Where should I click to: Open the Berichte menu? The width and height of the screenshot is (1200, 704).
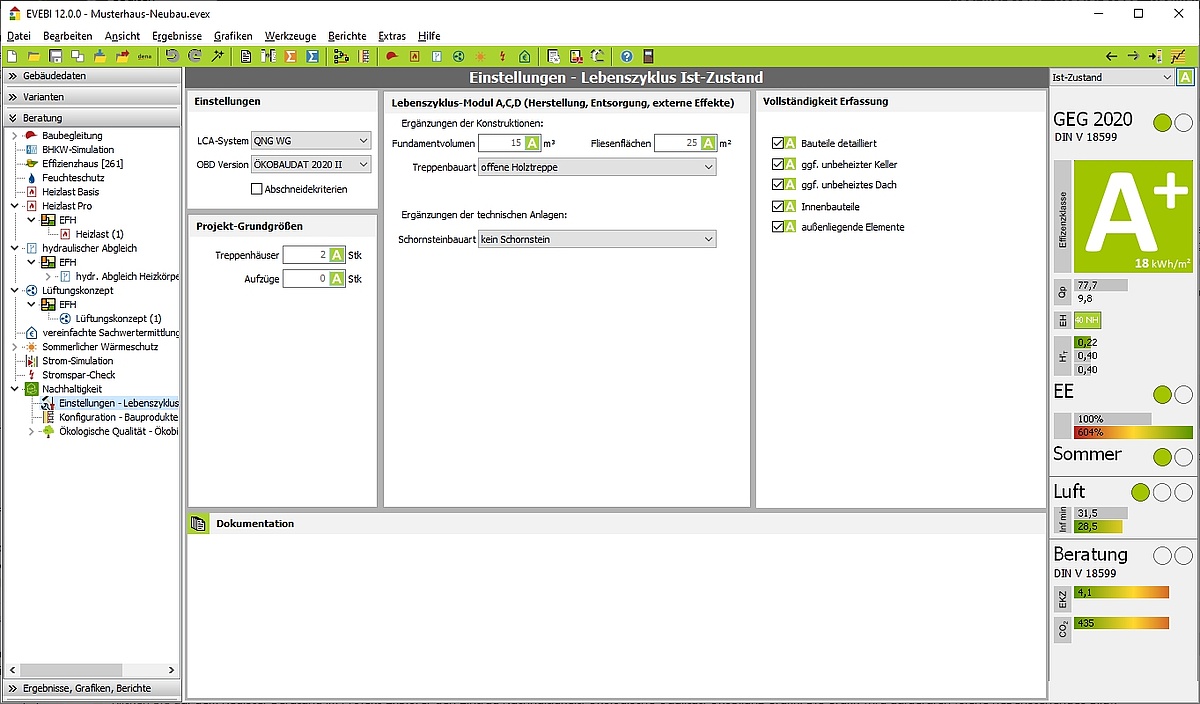pos(347,36)
